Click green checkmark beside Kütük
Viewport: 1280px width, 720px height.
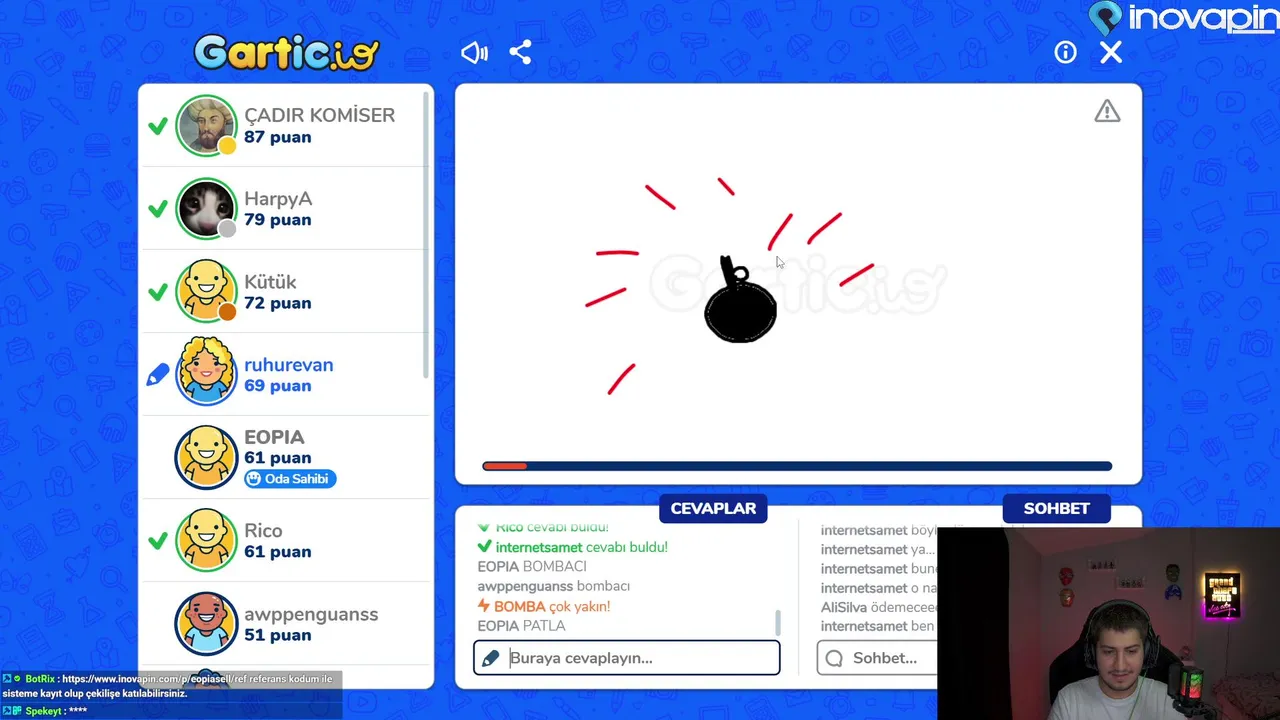(x=157, y=292)
